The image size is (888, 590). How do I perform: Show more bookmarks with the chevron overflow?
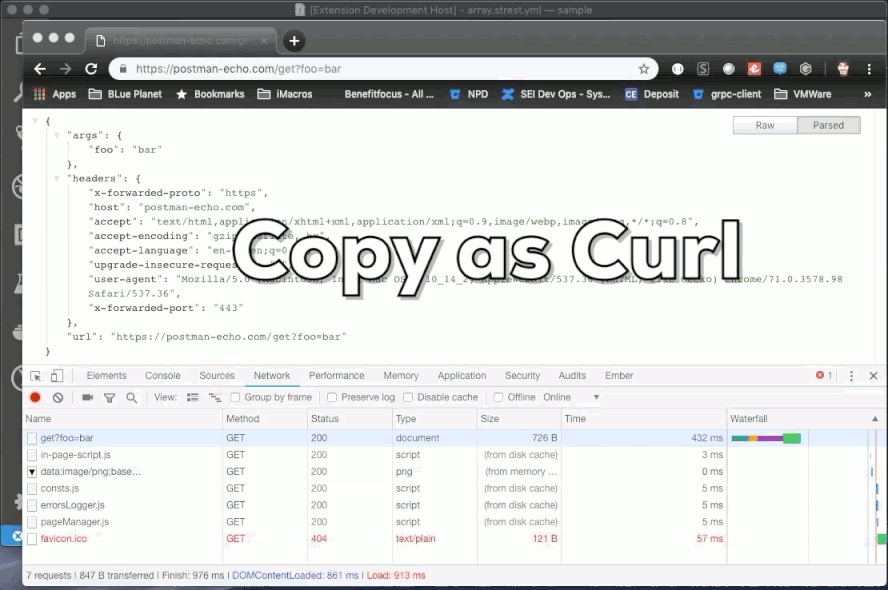tap(868, 94)
